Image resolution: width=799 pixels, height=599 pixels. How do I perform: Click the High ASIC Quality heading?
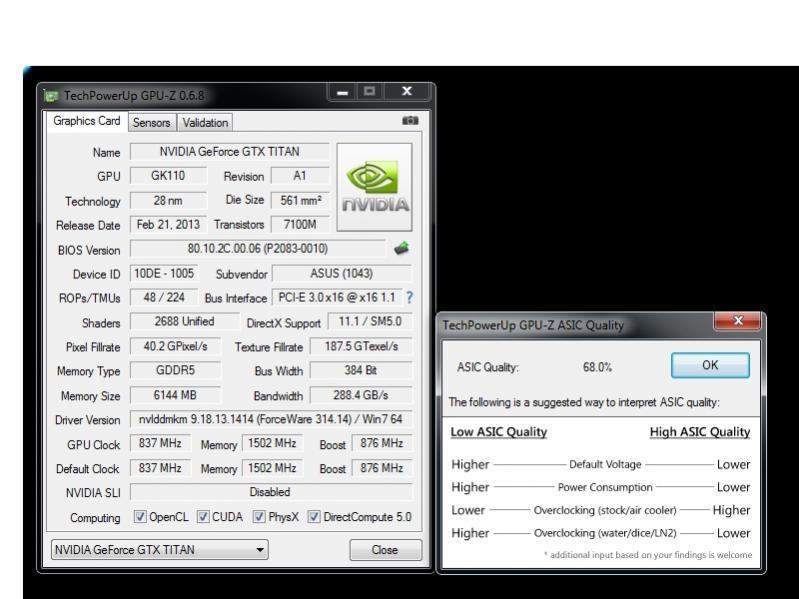[x=700, y=432]
